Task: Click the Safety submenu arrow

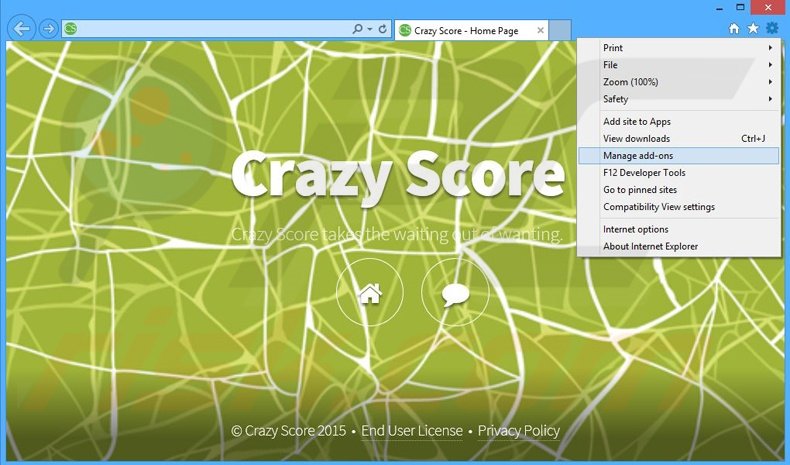Action: [x=770, y=99]
